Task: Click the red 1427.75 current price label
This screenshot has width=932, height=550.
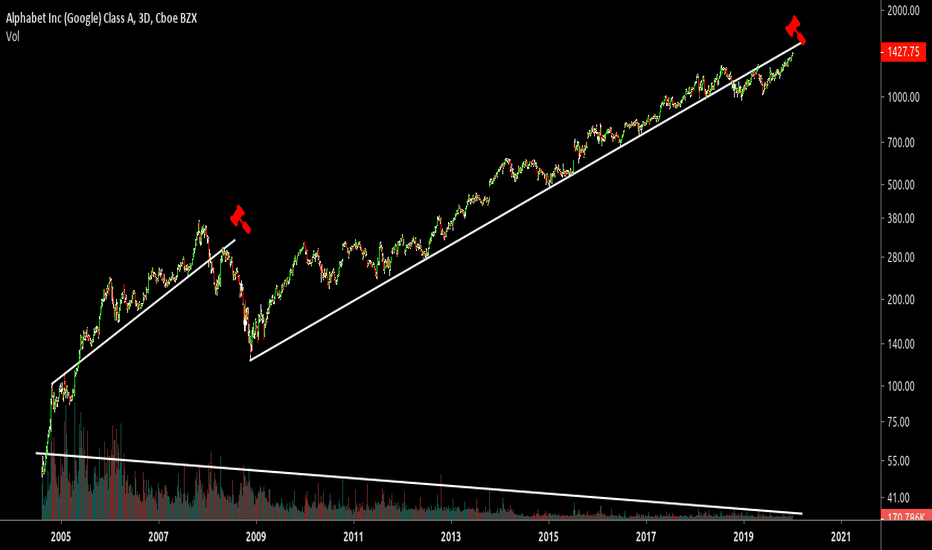Action: (903, 52)
